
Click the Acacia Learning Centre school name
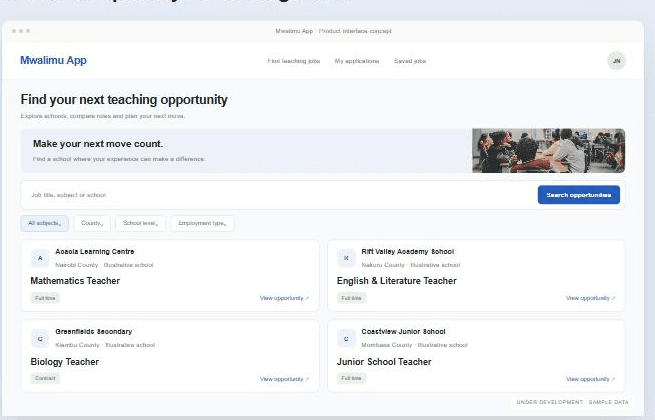click(x=95, y=252)
